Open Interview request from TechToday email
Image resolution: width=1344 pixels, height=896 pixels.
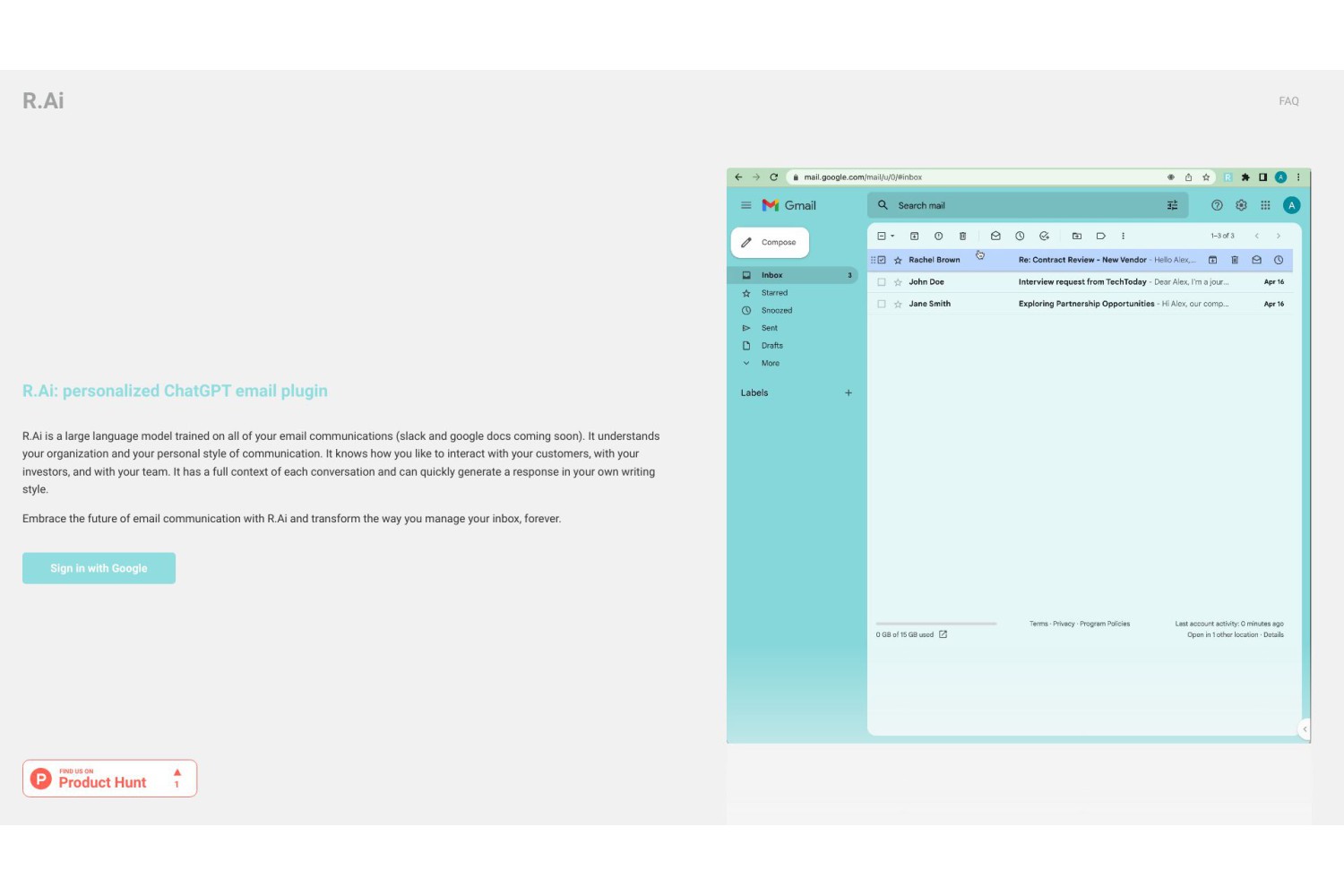tap(1080, 282)
